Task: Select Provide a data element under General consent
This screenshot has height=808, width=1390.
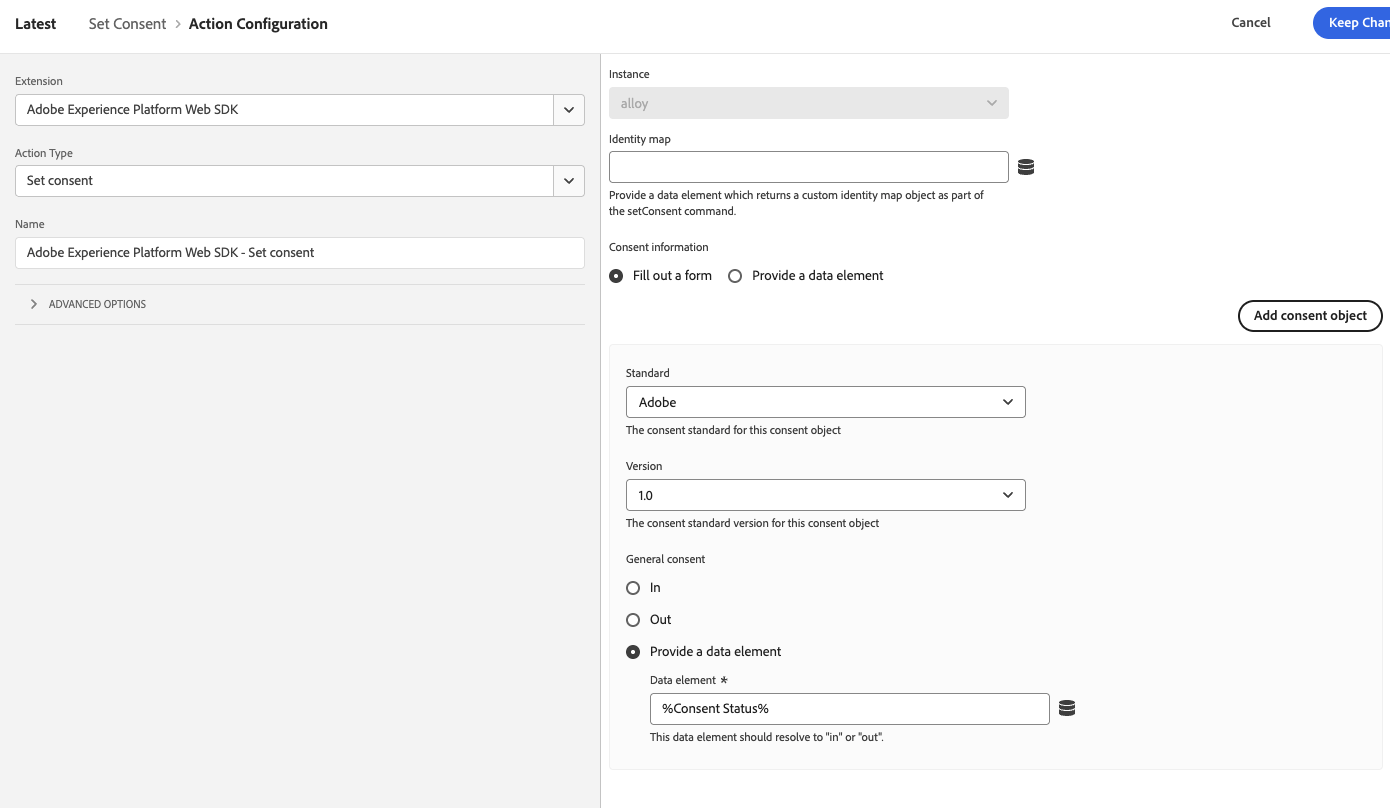Action: tap(633, 652)
